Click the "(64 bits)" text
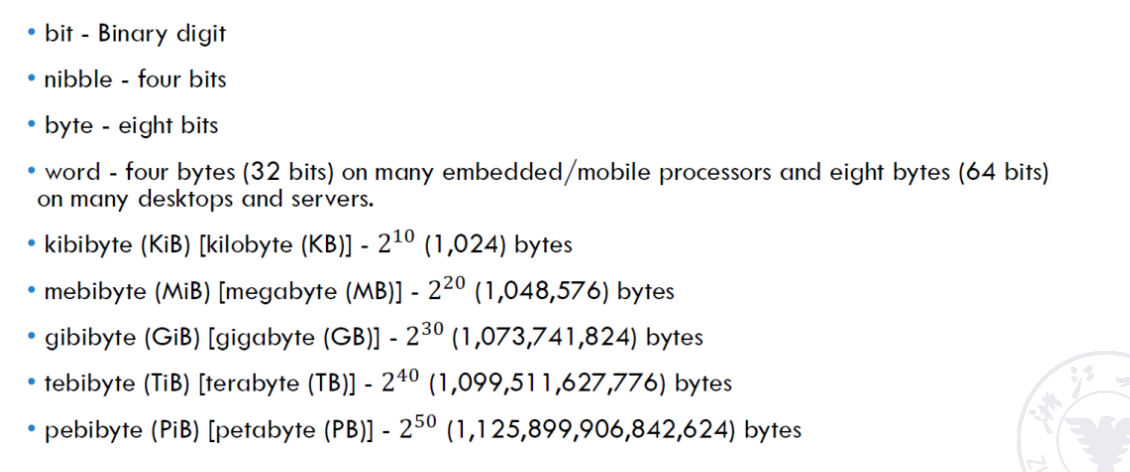 pos(1003,172)
